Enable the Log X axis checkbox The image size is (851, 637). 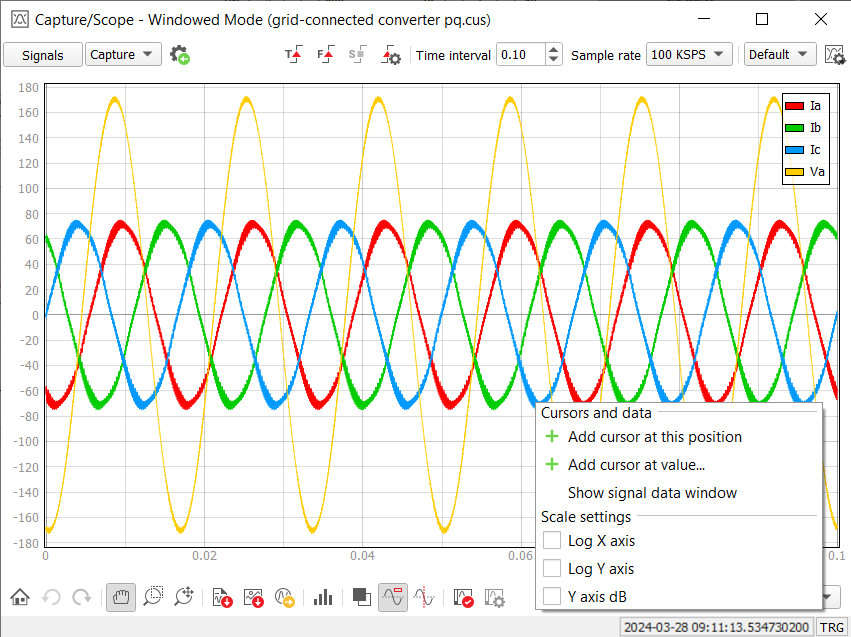click(x=552, y=541)
